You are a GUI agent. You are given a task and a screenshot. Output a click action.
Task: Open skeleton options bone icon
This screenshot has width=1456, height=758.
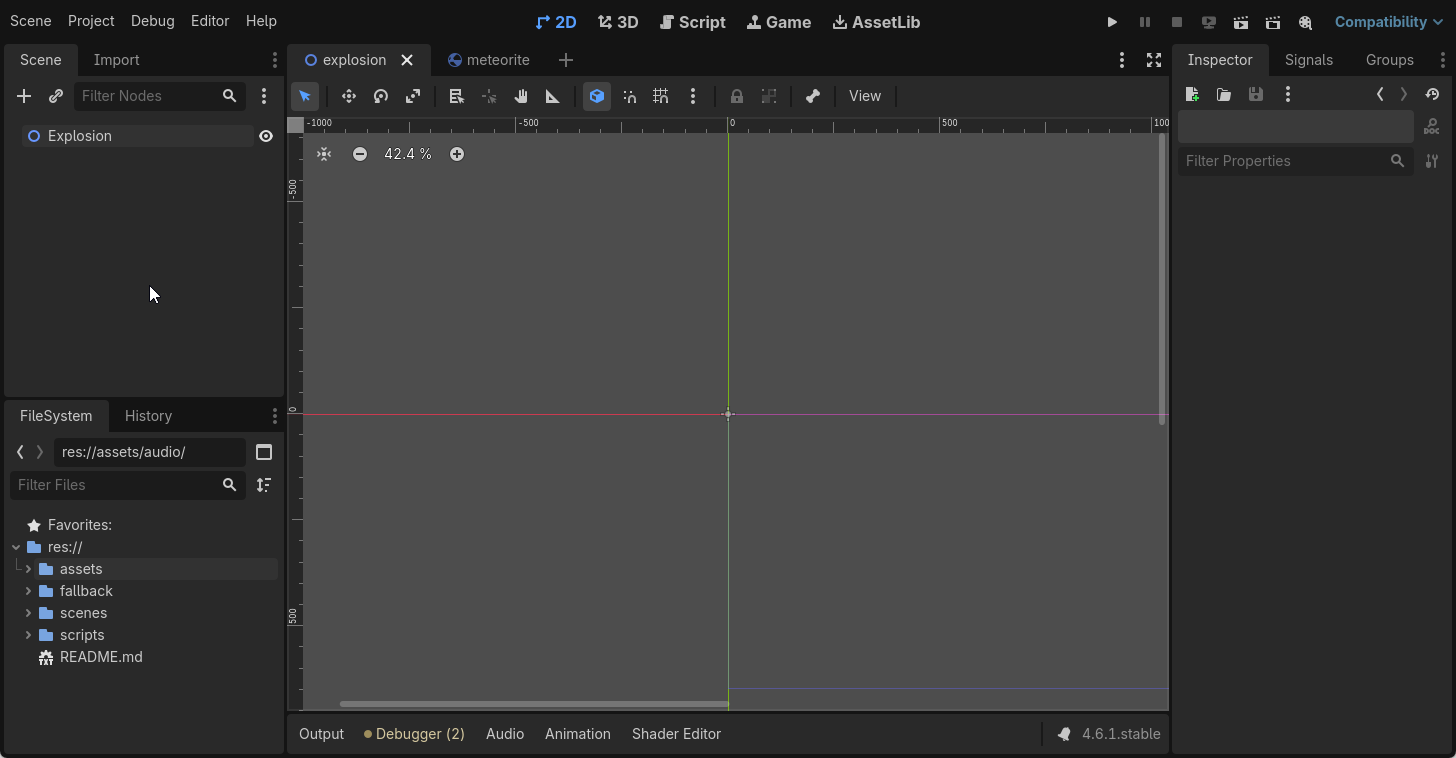pyautogui.click(x=813, y=96)
